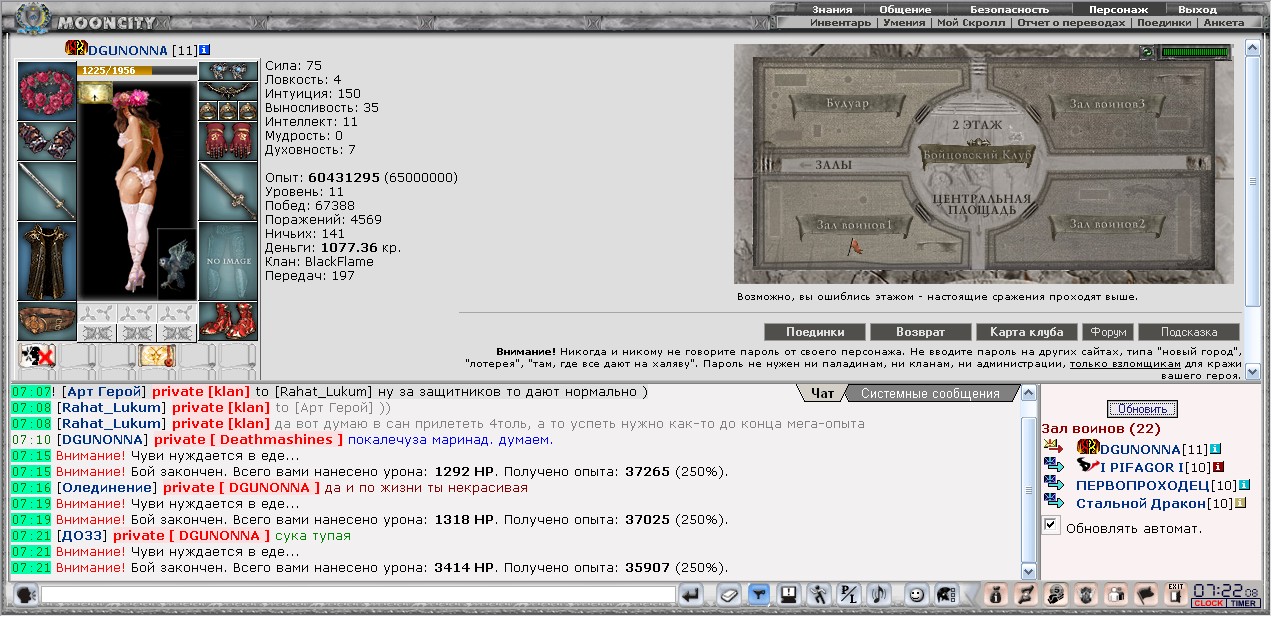The image size is (1272, 617).
Task: Click the helmet icon next to the smiley
Action: (945, 595)
